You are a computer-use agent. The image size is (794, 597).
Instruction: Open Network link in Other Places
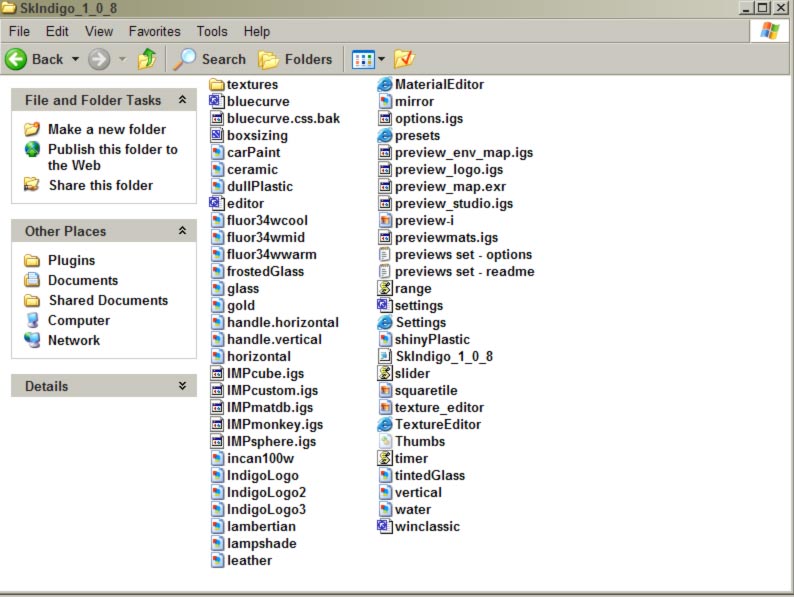point(74,340)
